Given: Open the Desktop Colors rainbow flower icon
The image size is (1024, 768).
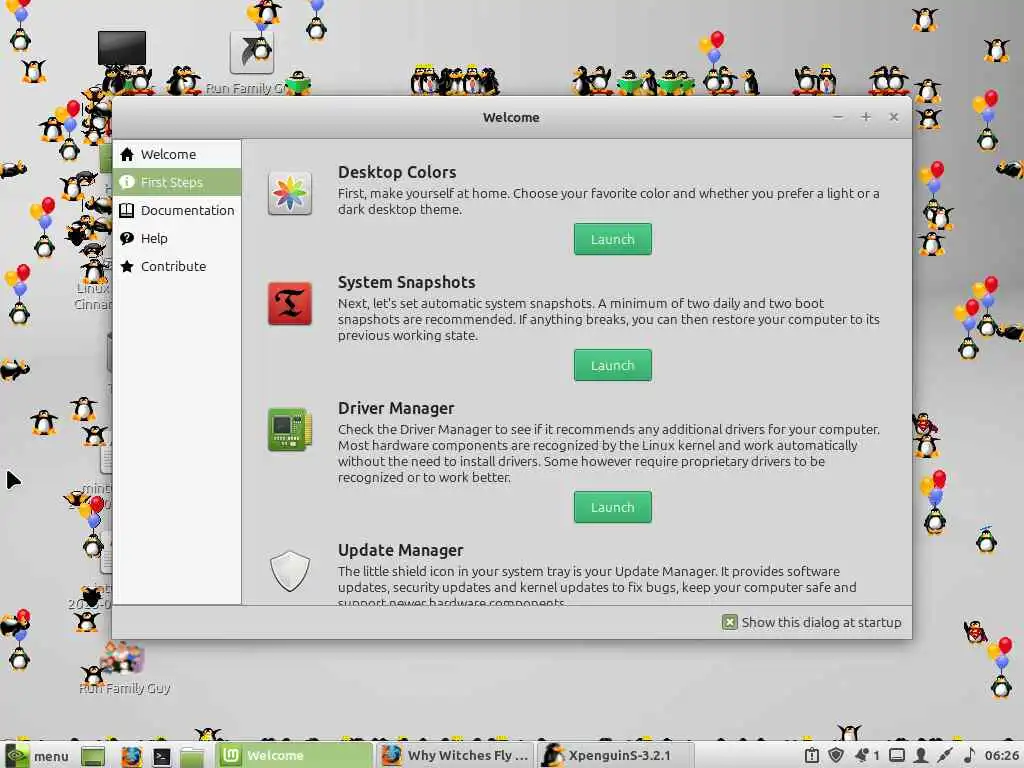Looking at the screenshot, I should click(x=289, y=193).
